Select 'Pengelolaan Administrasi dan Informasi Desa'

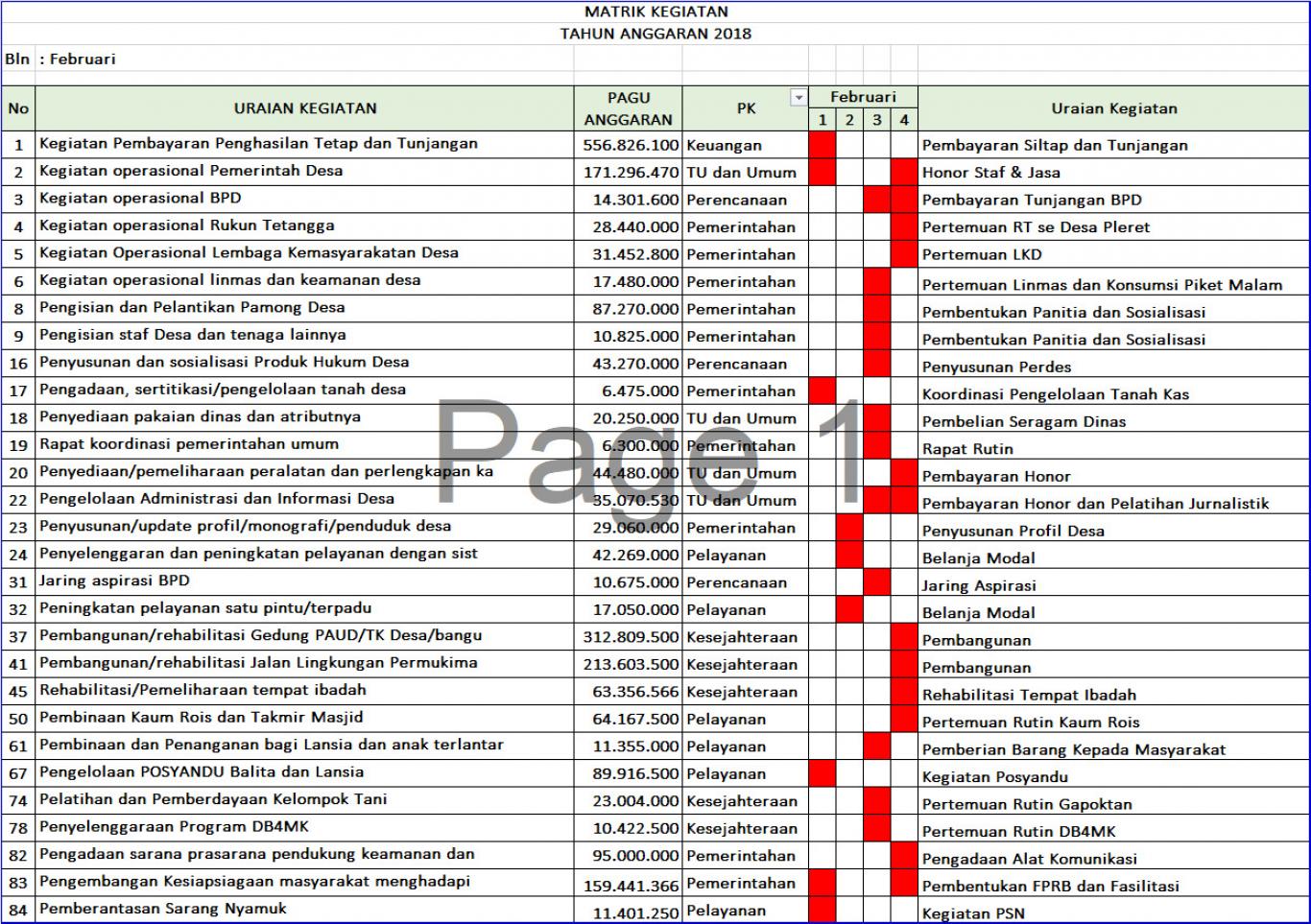pyautogui.click(x=305, y=500)
